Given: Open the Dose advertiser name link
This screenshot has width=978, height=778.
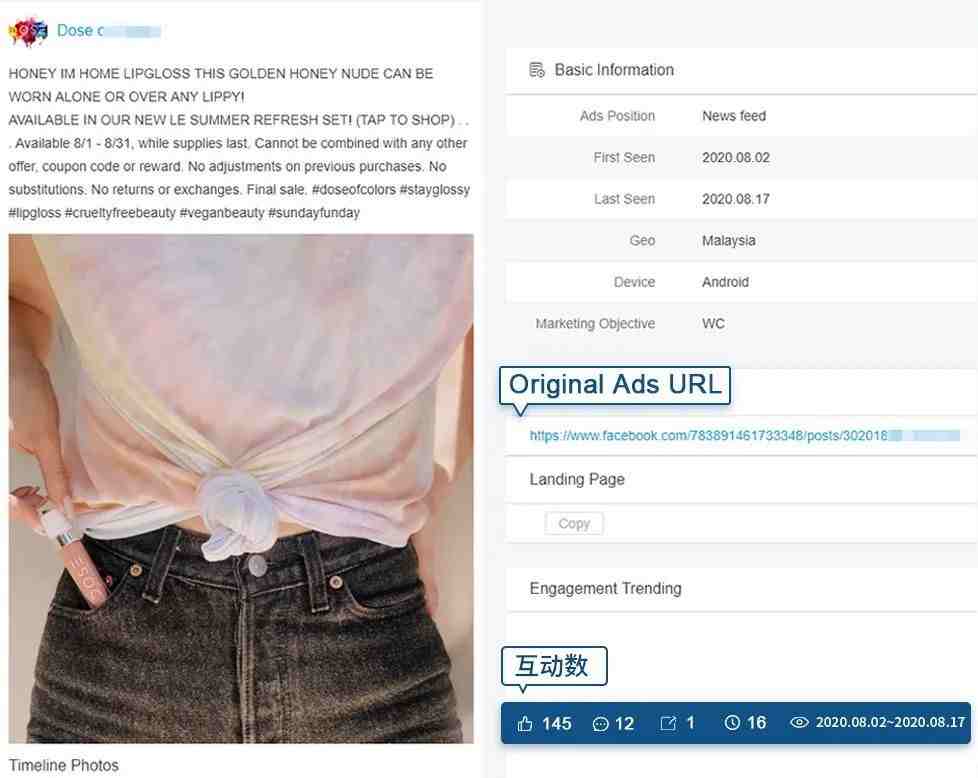Looking at the screenshot, I should 109,31.
